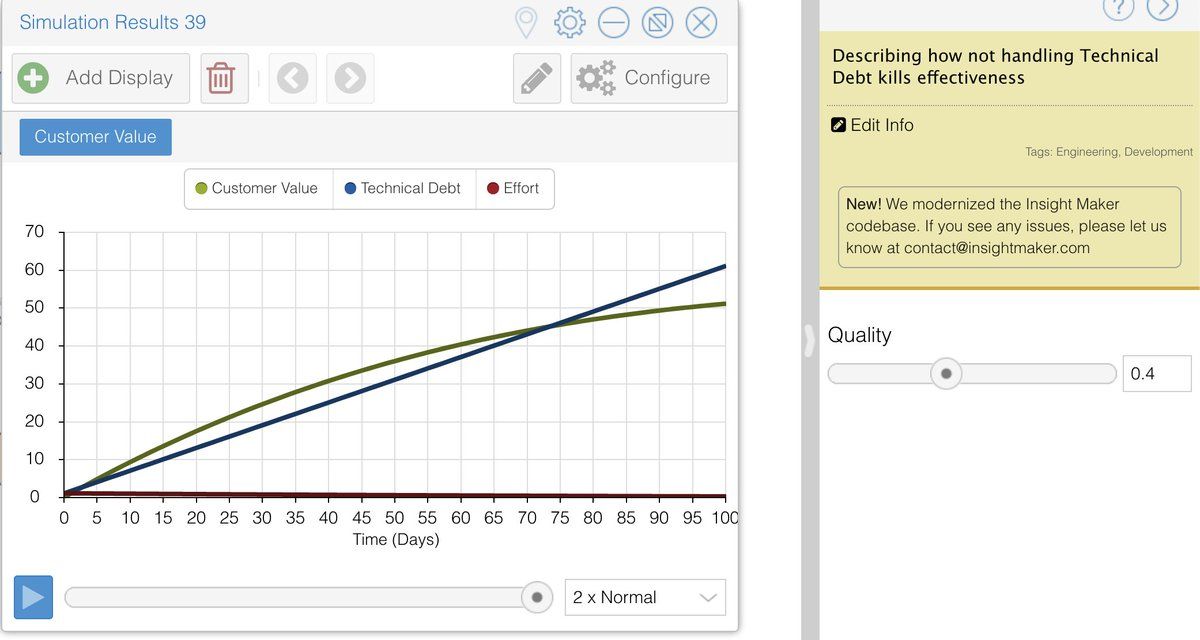Open the 2 x Normal speed dropdown

(x=645, y=597)
